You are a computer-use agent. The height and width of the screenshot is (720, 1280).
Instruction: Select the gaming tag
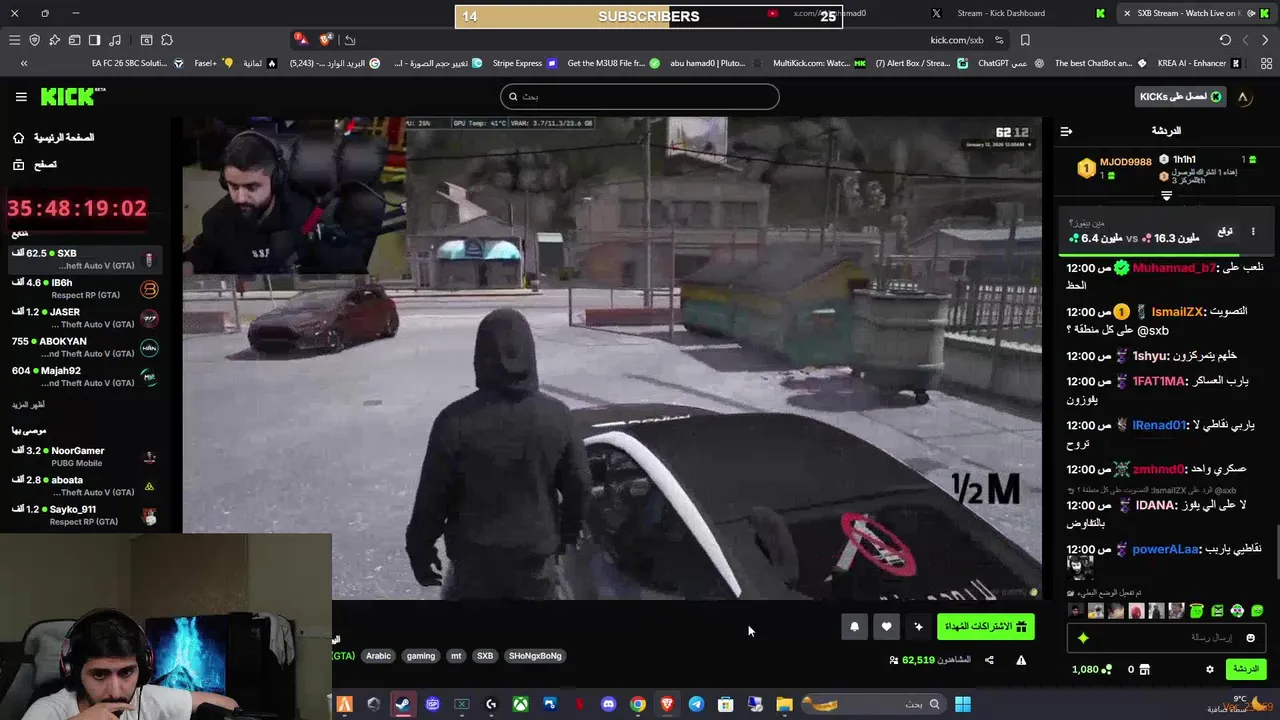(421, 656)
